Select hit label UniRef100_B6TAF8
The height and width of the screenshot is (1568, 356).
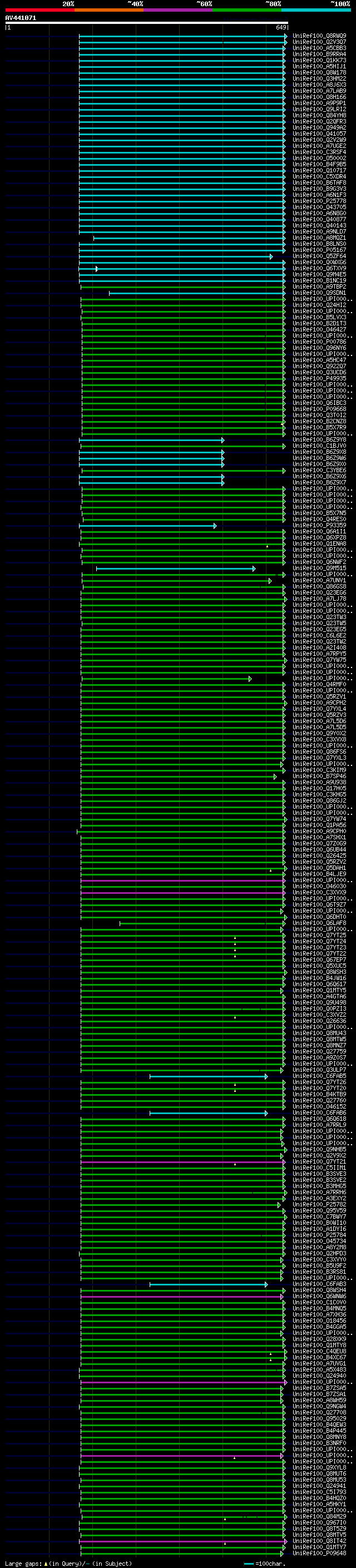click(x=319, y=182)
